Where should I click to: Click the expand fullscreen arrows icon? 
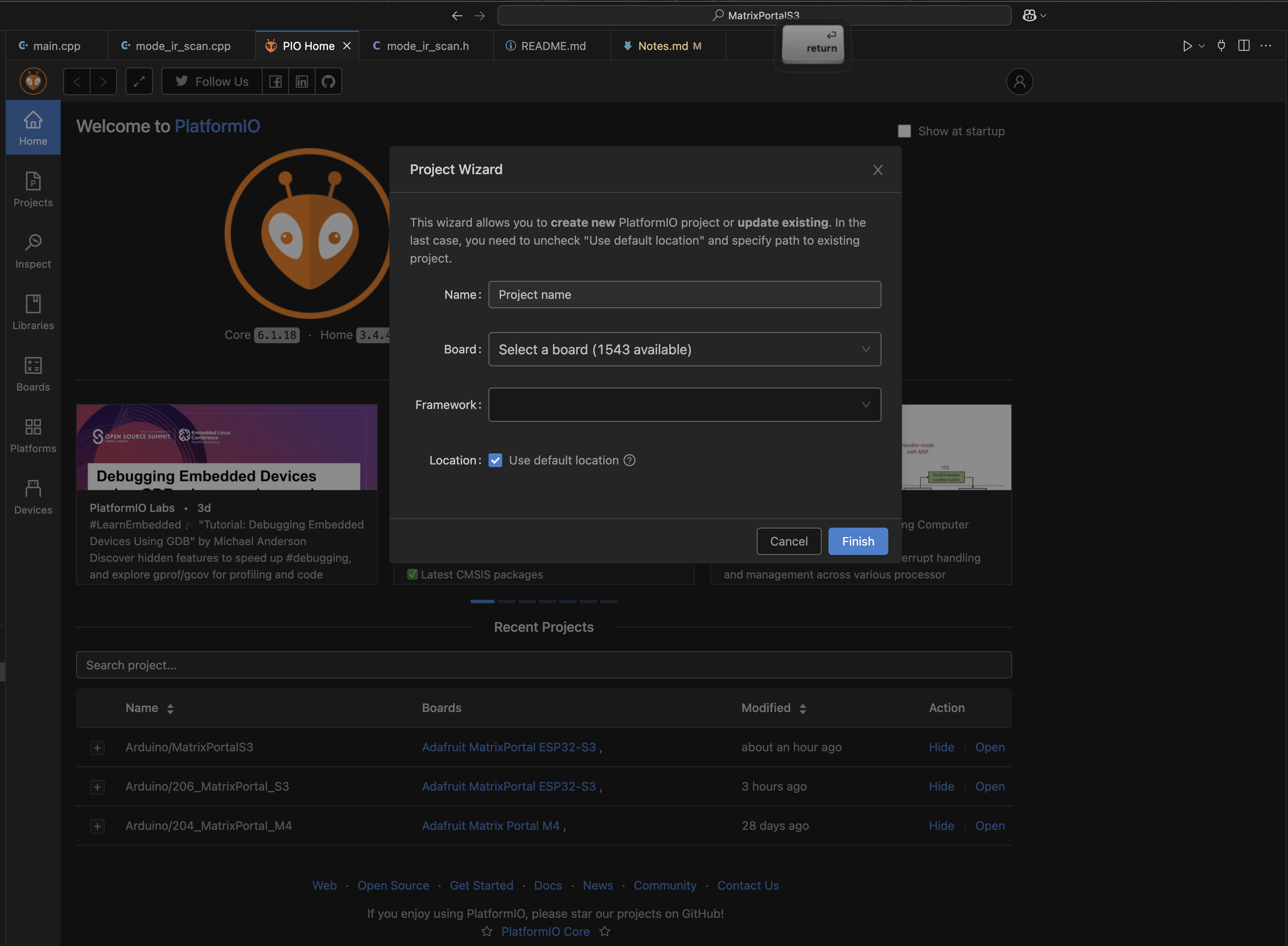pyautogui.click(x=139, y=81)
